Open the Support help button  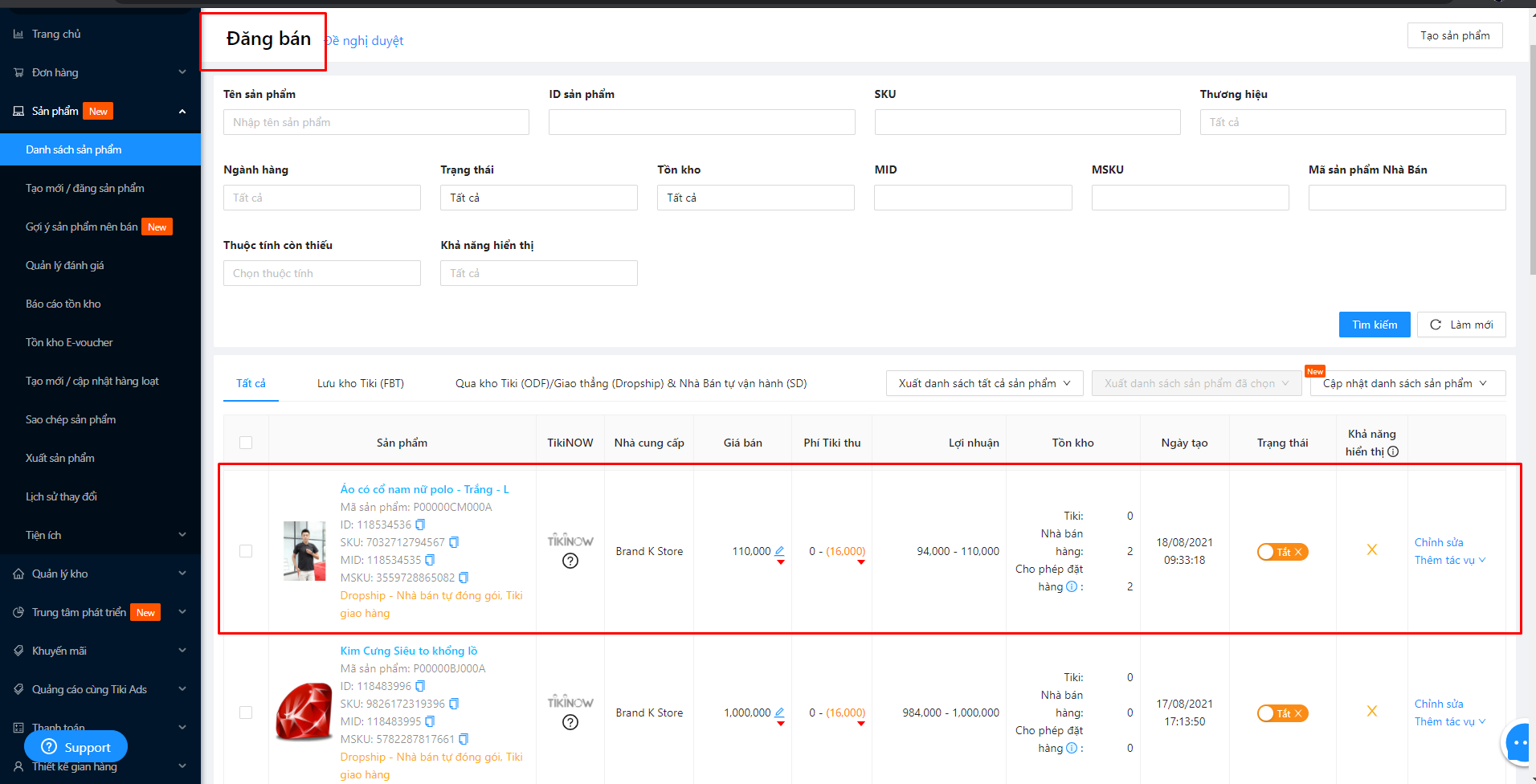pos(76,747)
